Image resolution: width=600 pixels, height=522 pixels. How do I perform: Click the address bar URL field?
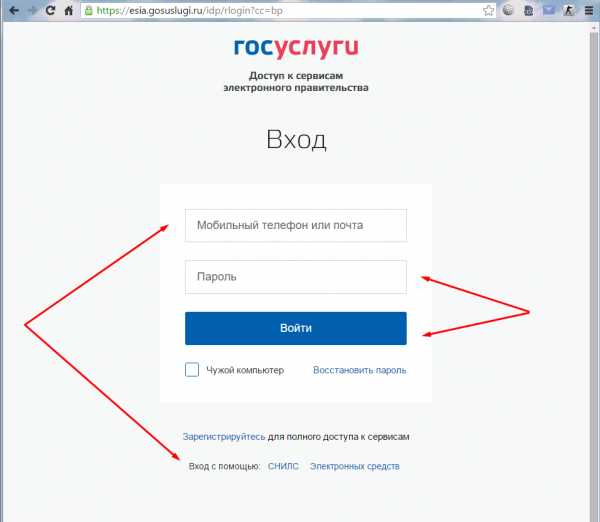pos(288,11)
